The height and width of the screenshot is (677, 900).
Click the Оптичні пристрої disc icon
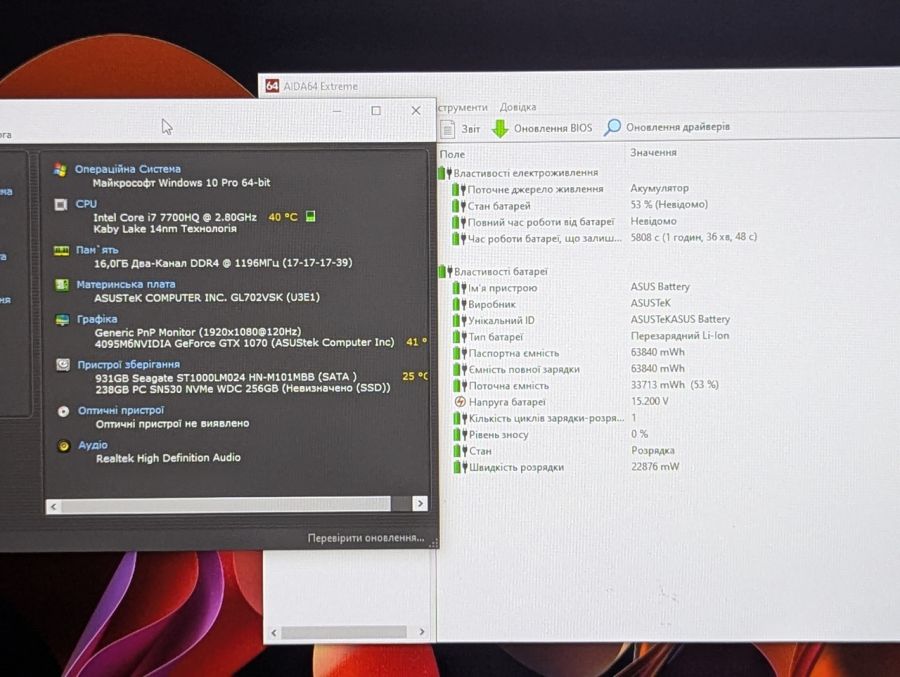(64, 411)
